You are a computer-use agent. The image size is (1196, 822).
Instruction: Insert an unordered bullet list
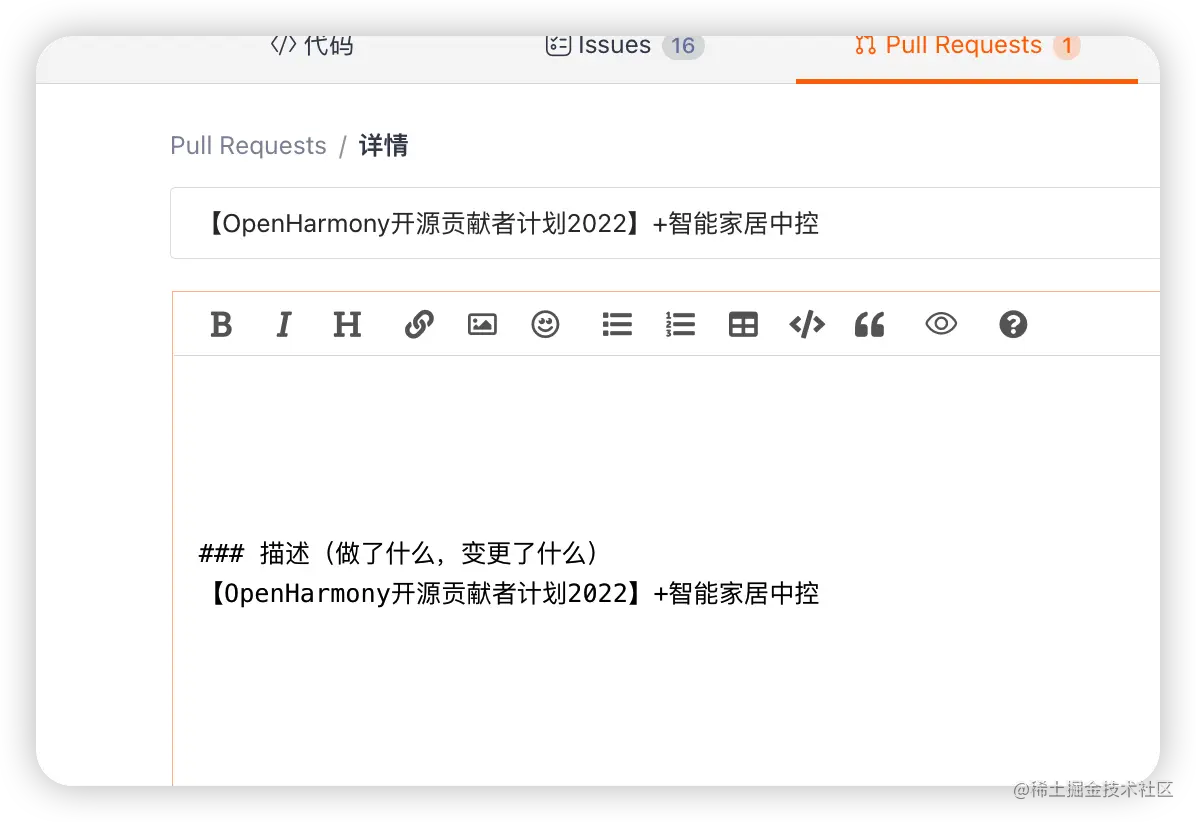(x=617, y=325)
